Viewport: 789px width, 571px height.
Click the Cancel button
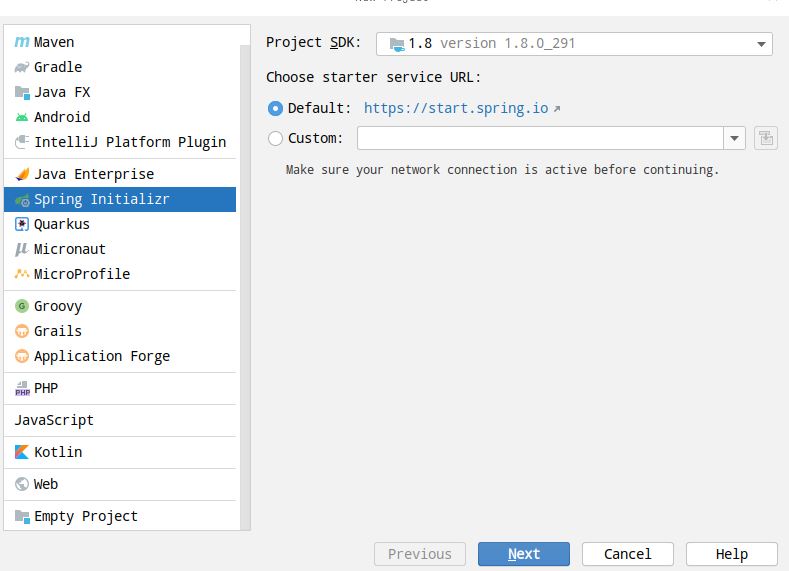(x=627, y=554)
